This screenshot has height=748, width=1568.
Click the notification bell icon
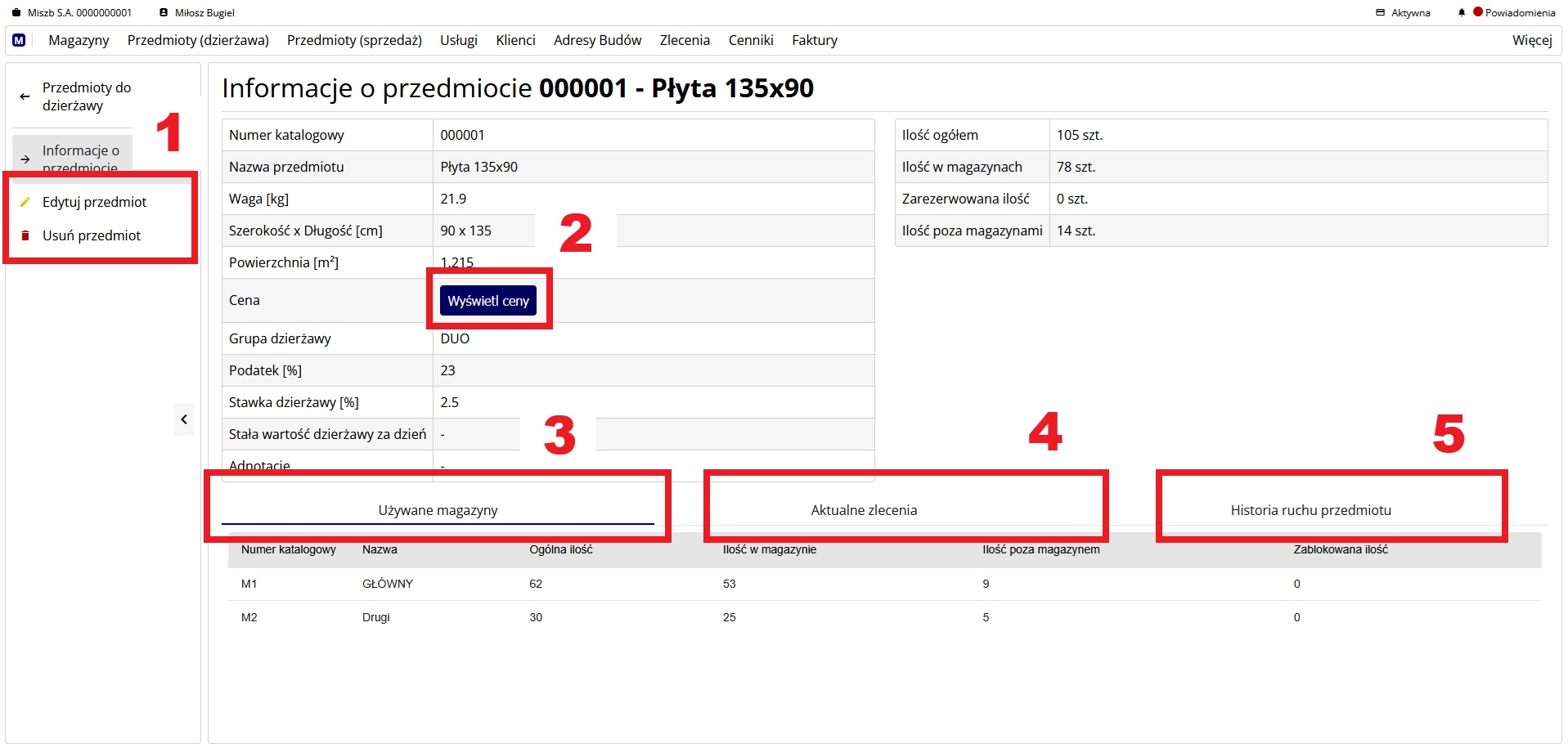pyautogui.click(x=1462, y=13)
